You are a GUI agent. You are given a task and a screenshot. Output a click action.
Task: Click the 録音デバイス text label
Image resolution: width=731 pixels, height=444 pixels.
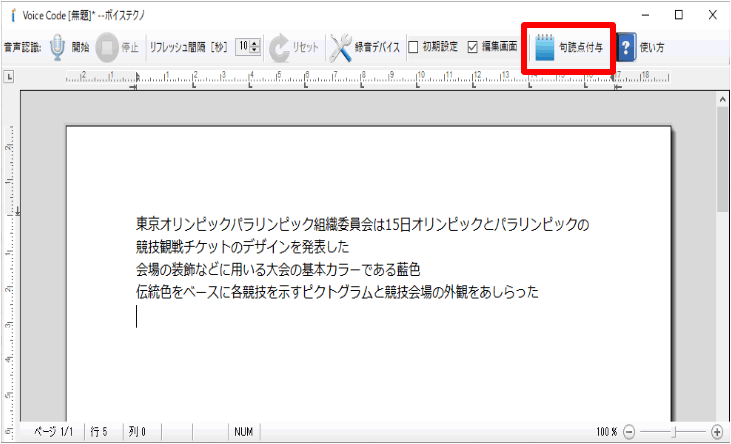377,47
